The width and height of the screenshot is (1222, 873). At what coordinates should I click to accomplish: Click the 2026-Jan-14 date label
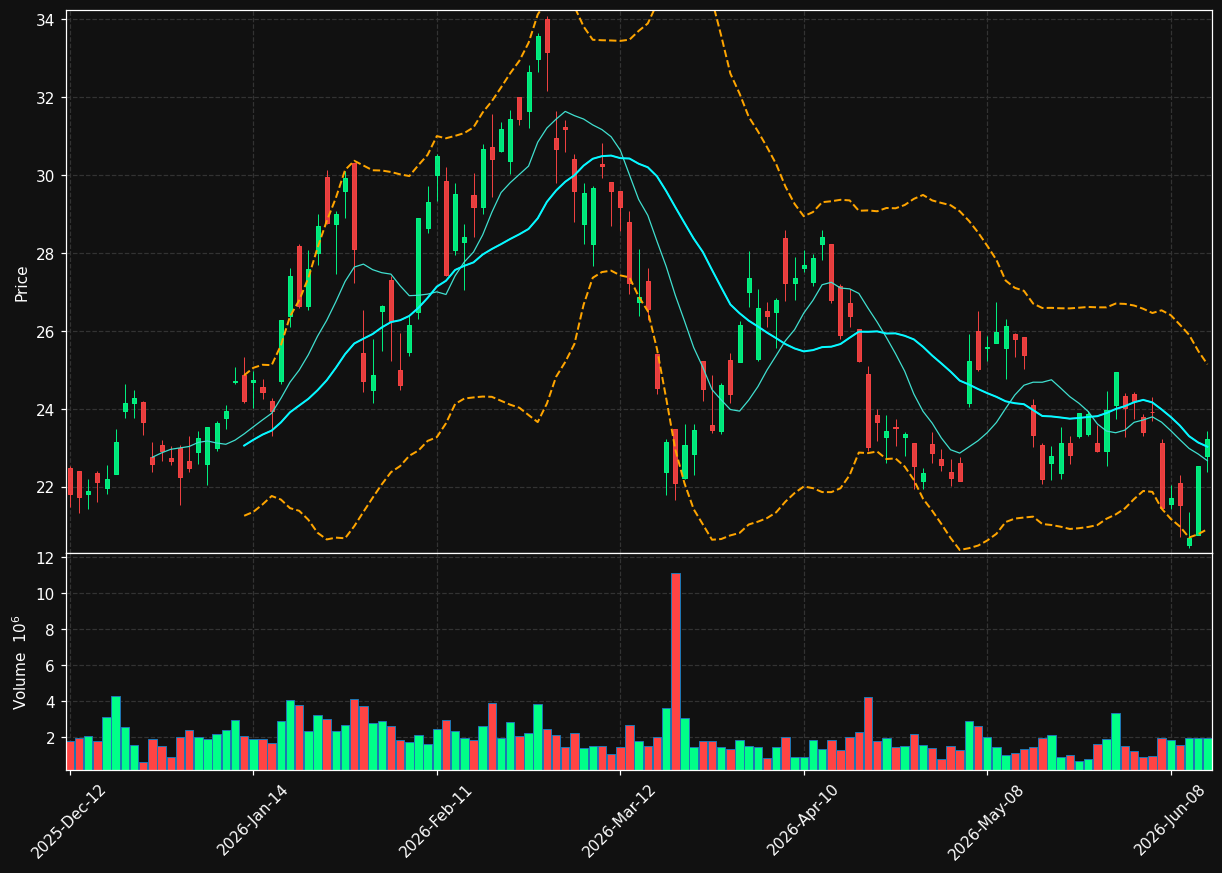(x=252, y=820)
